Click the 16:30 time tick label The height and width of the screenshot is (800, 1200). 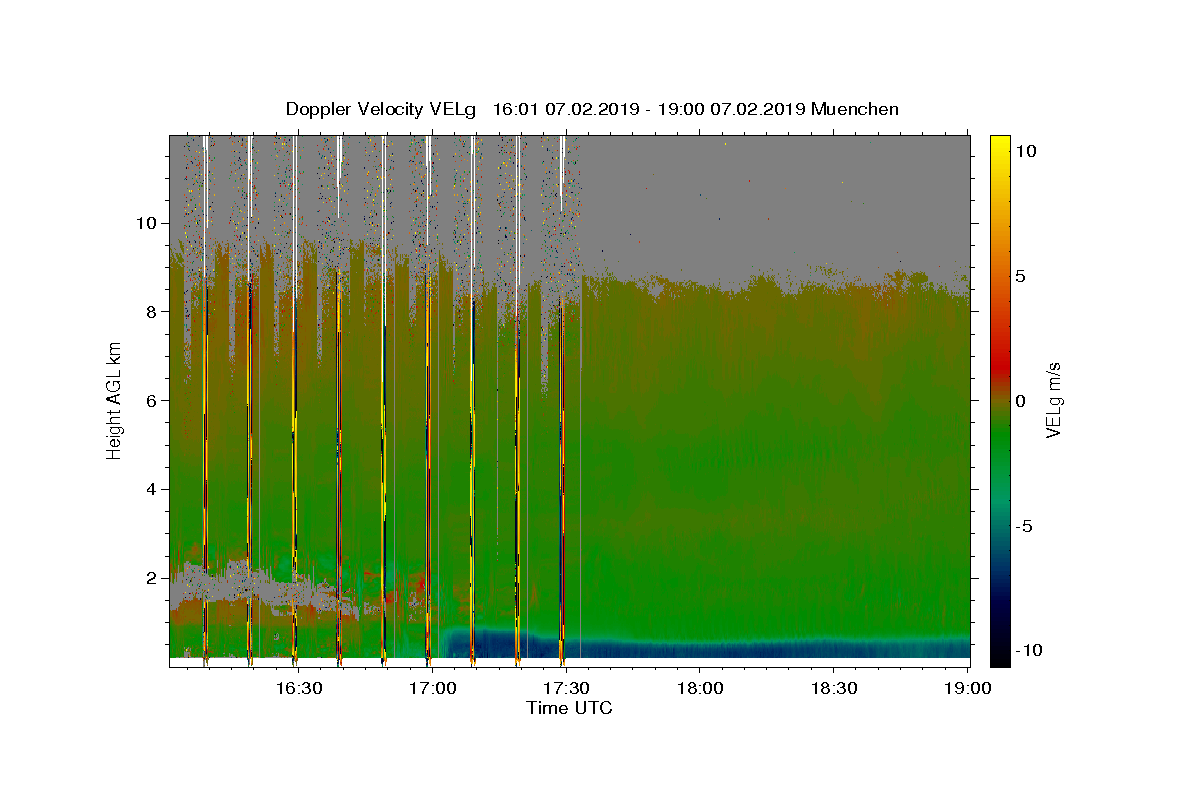pyautogui.click(x=299, y=688)
